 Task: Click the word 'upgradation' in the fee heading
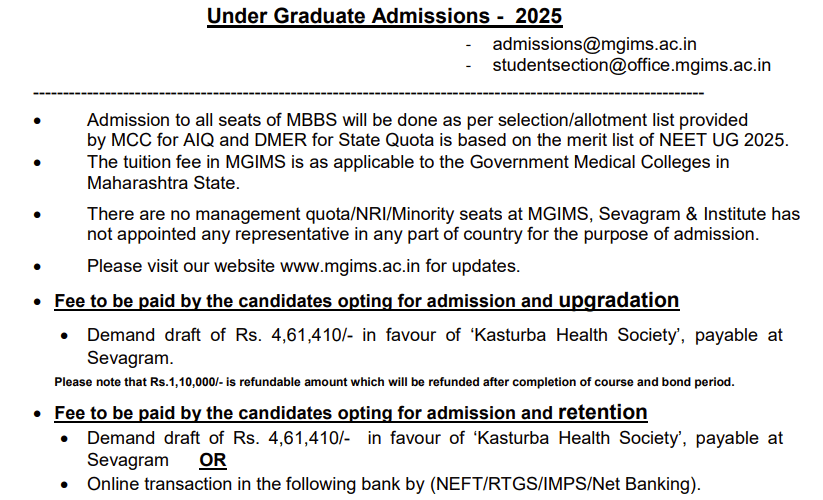[618, 300]
